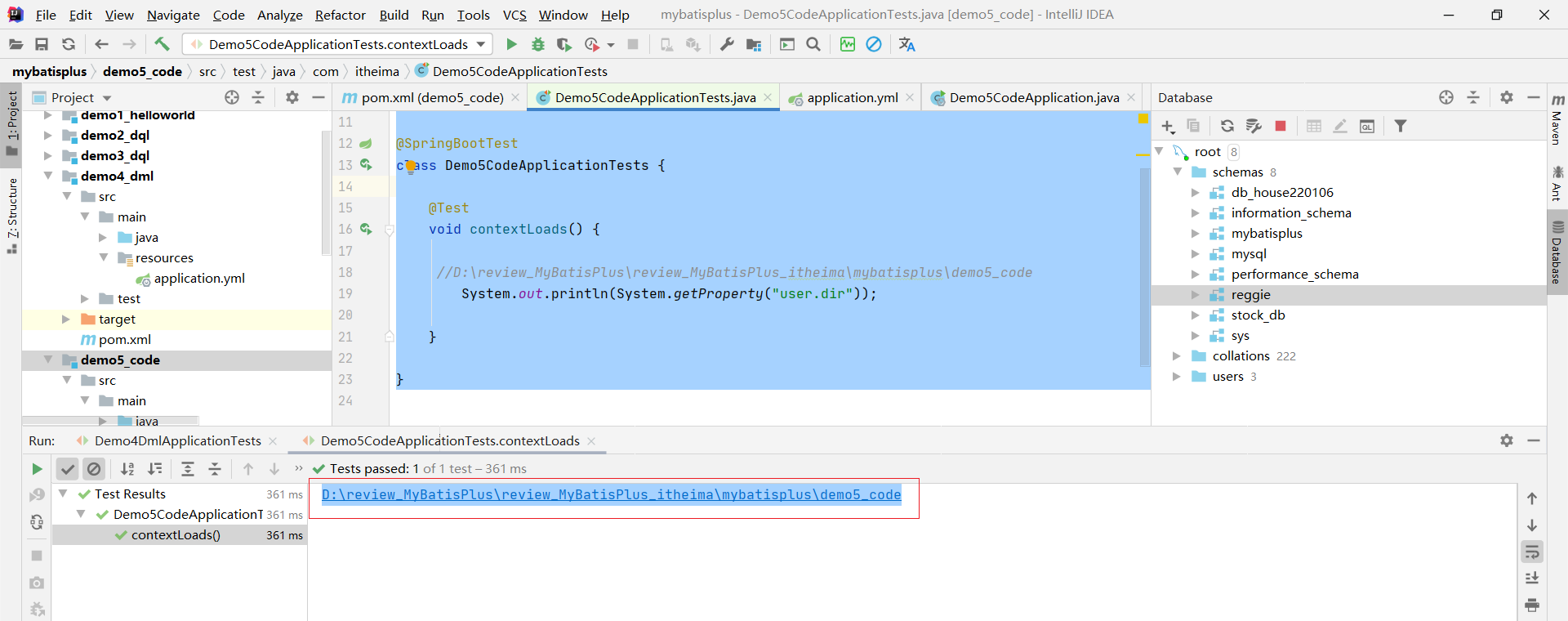1568x621 pixels.
Task: Select the Demo4DmlApplicationTests run tab
Action: point(177,440)
